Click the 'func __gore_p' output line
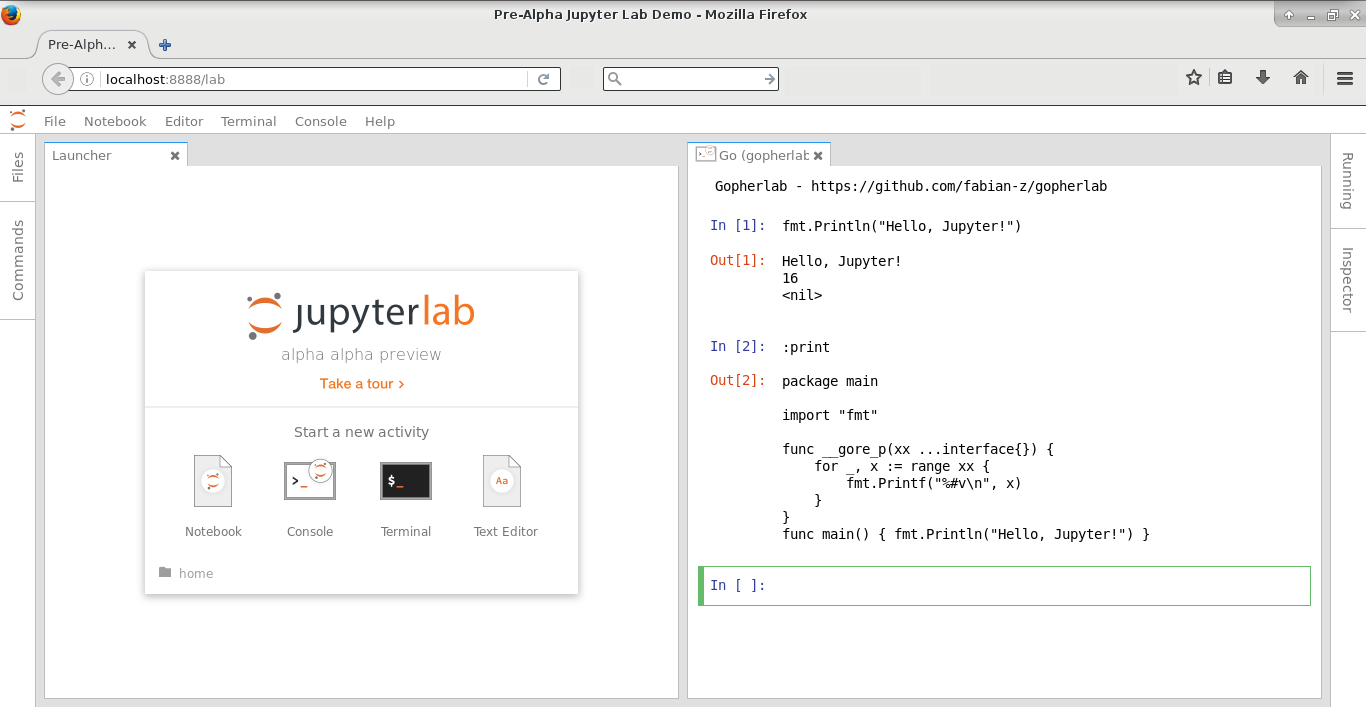Image resolution: width=1366 pixels, height=707 pixels. click(x=918, y=449)
